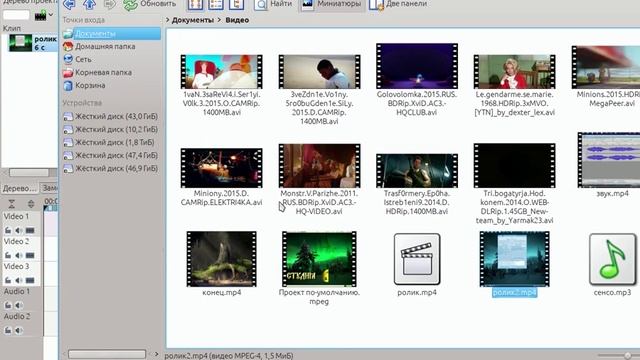The width and height of the screenshot is (640, 360).
Task: Select Golovolomka.2015 video thumbnail
Action: click(x=417, y=66)
